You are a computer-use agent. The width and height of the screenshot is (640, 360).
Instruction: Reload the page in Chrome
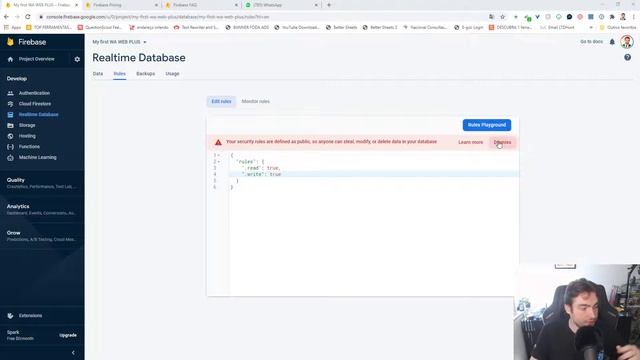pyautogui.click(x=28, y=17)
